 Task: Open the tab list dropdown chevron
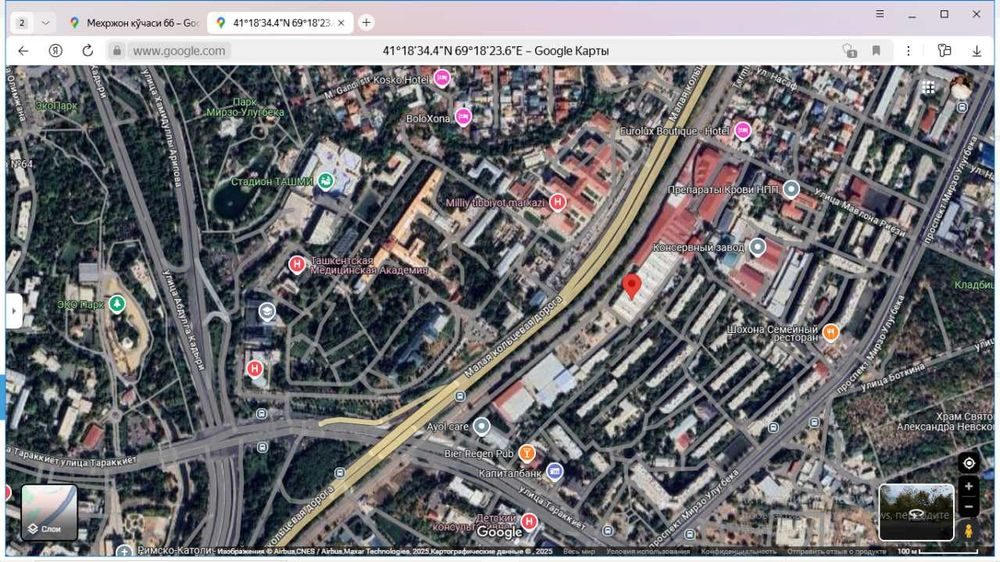[45, 22]
